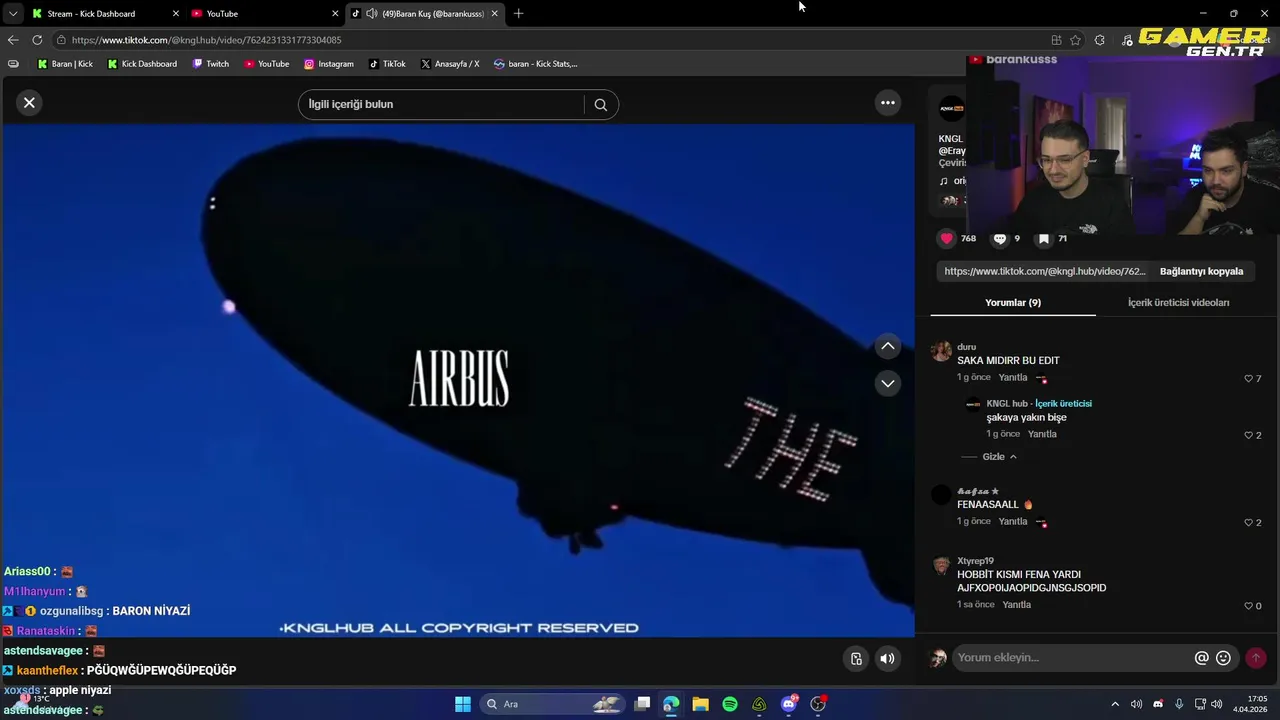Open duru's profile avatar
Image resolution: width=1280 pixels, height=720 pixels.
[941, 351]
